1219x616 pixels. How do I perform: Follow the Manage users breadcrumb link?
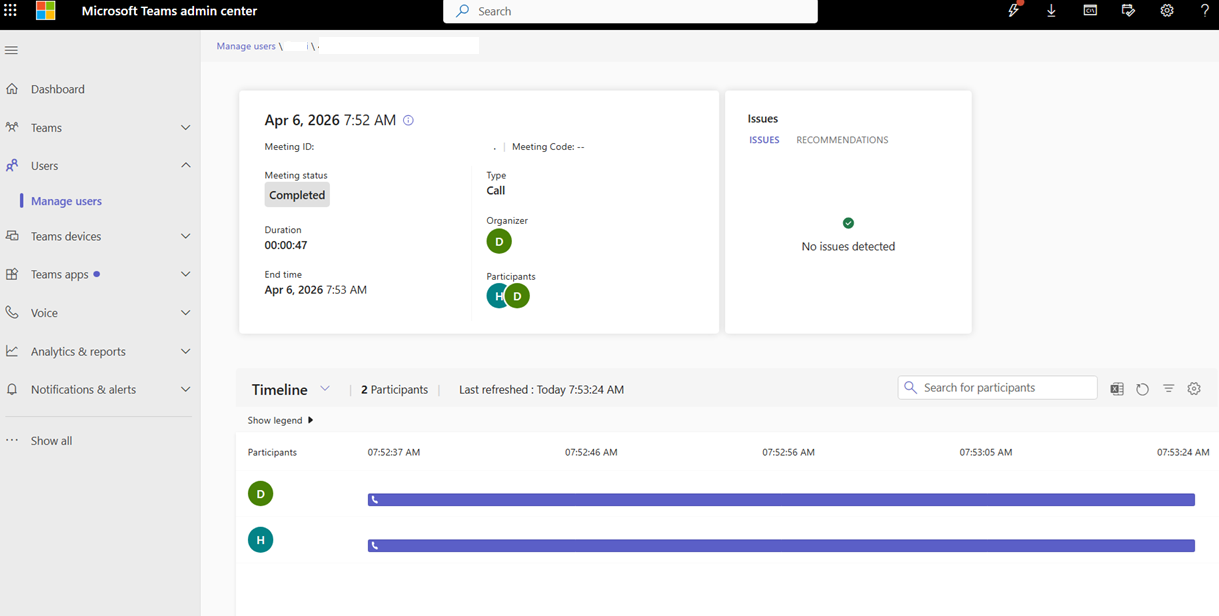[246, 46]
